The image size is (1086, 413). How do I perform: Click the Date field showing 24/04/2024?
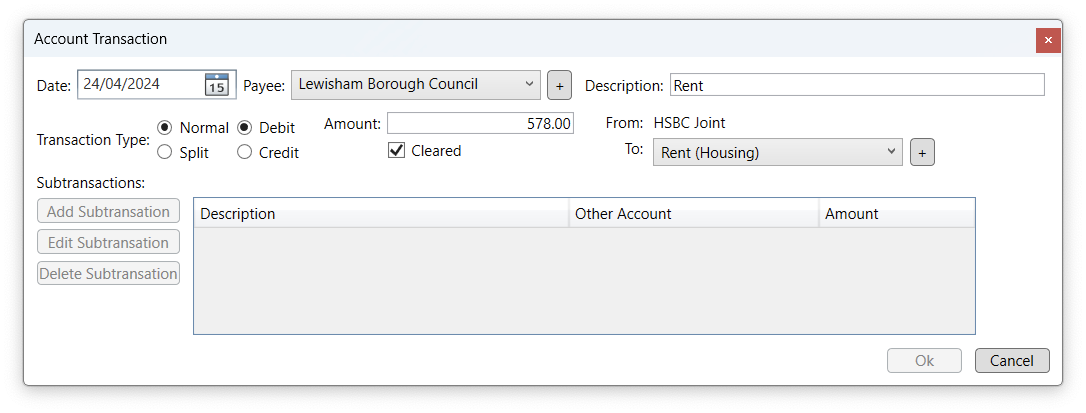(141, 85)
